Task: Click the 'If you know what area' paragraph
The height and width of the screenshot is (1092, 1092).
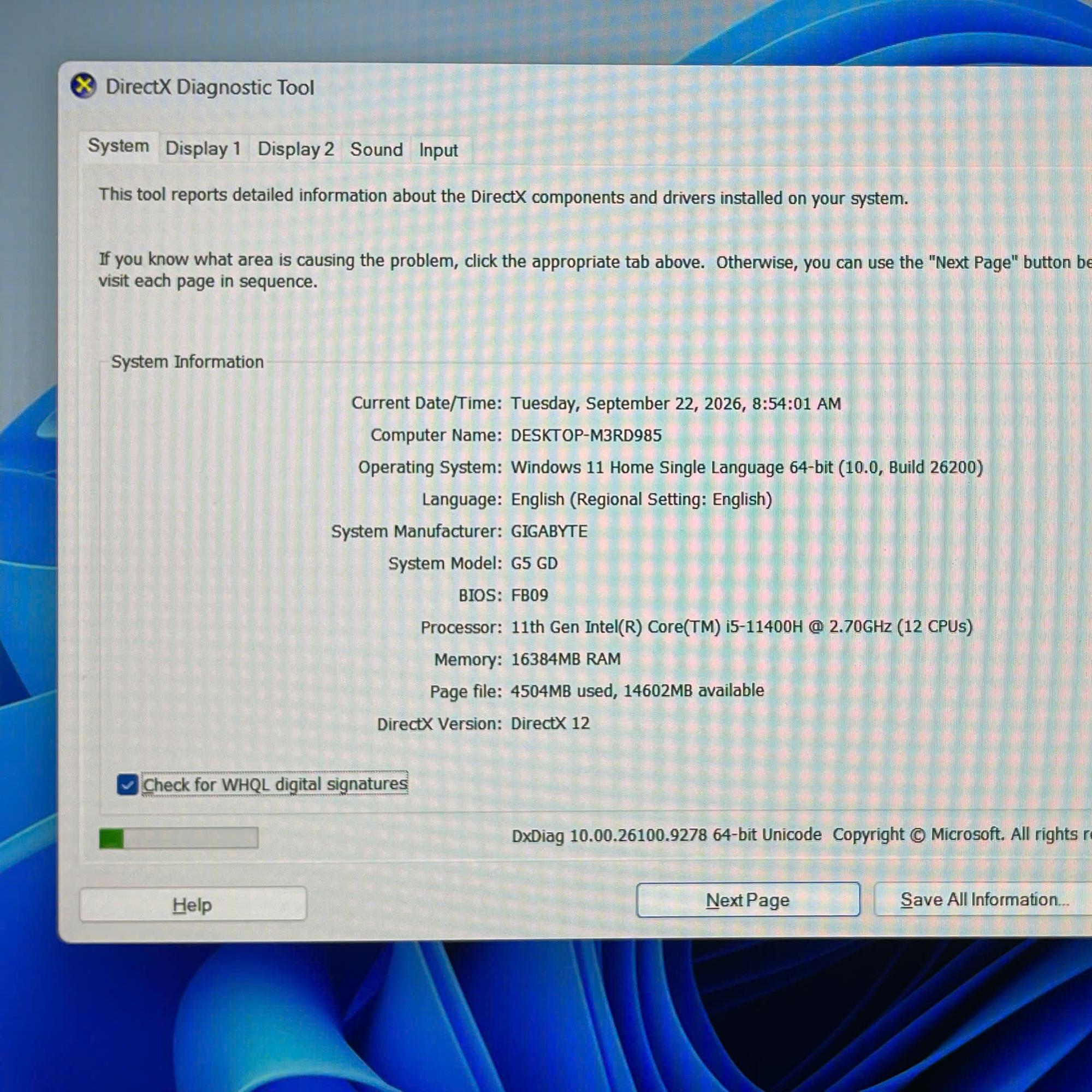Action: 595,271
